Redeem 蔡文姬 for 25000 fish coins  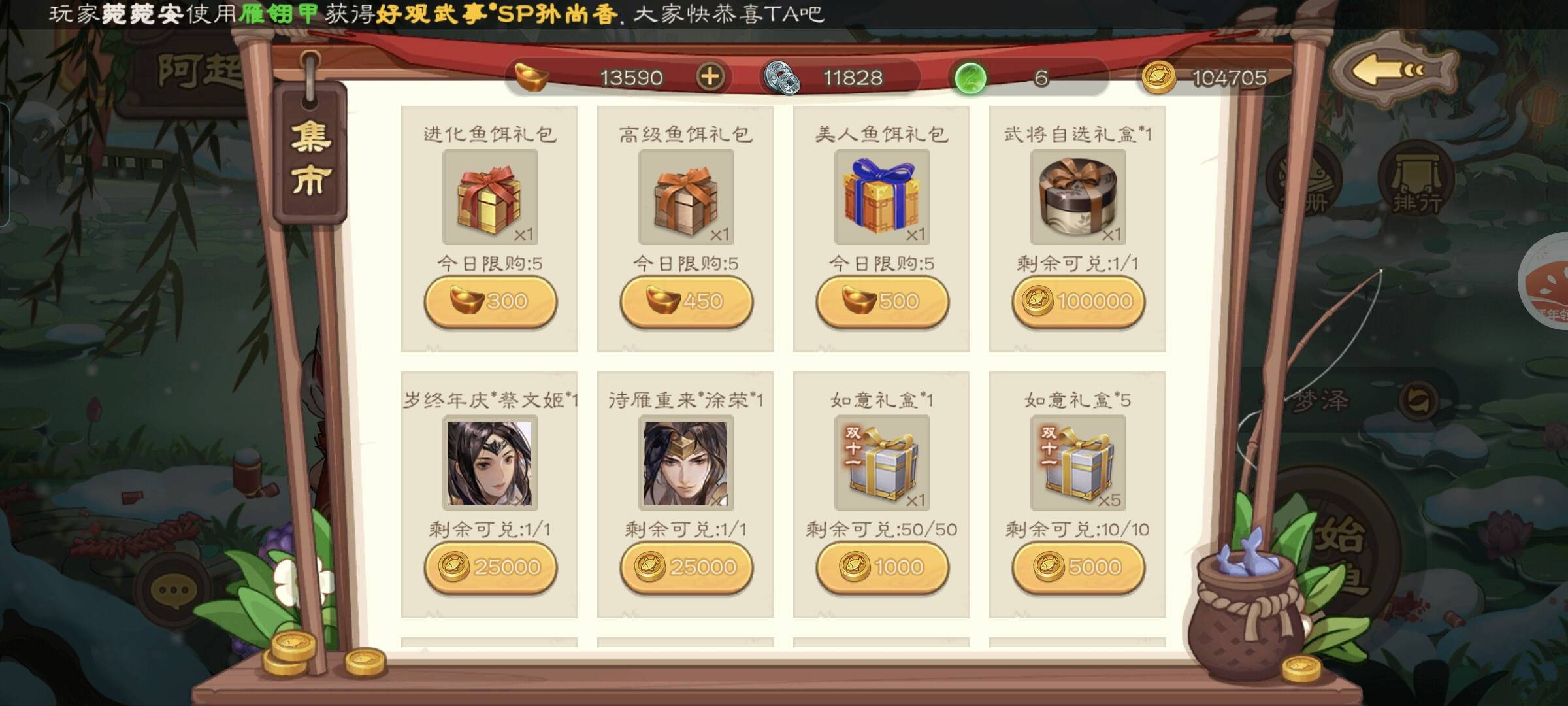[490, 567]
